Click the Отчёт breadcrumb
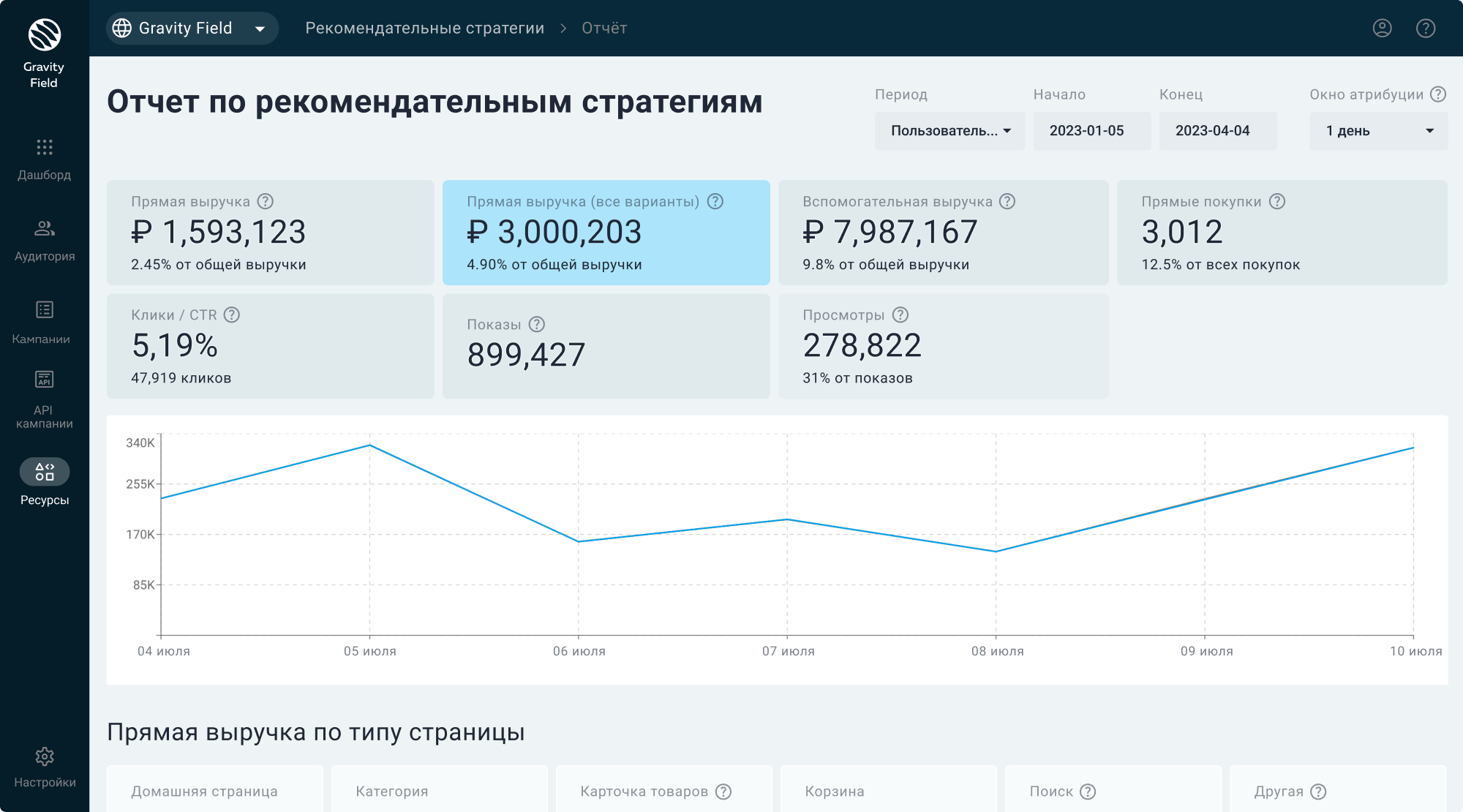This screenshot has width=1463, height=812. (604, 29)
